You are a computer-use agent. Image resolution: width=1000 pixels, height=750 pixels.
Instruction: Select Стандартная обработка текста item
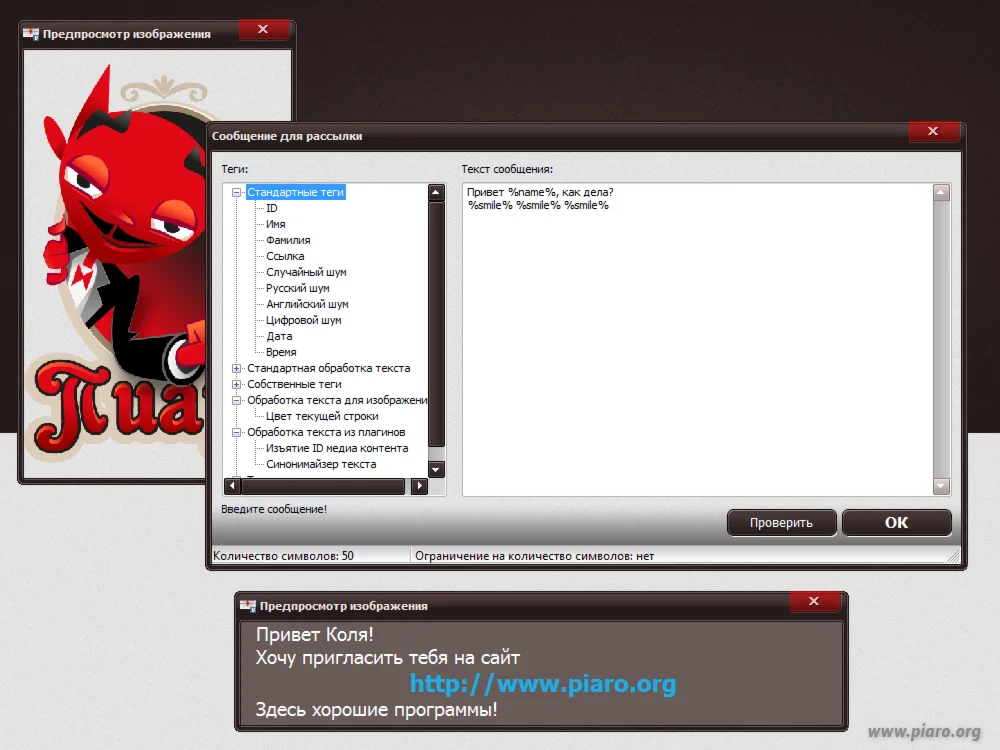(x=328, y=368)
